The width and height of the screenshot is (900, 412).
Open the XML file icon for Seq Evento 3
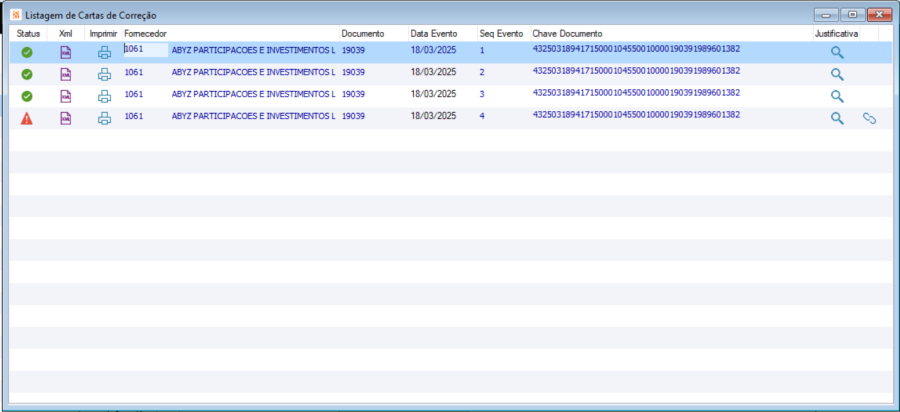tap(66, 96)
